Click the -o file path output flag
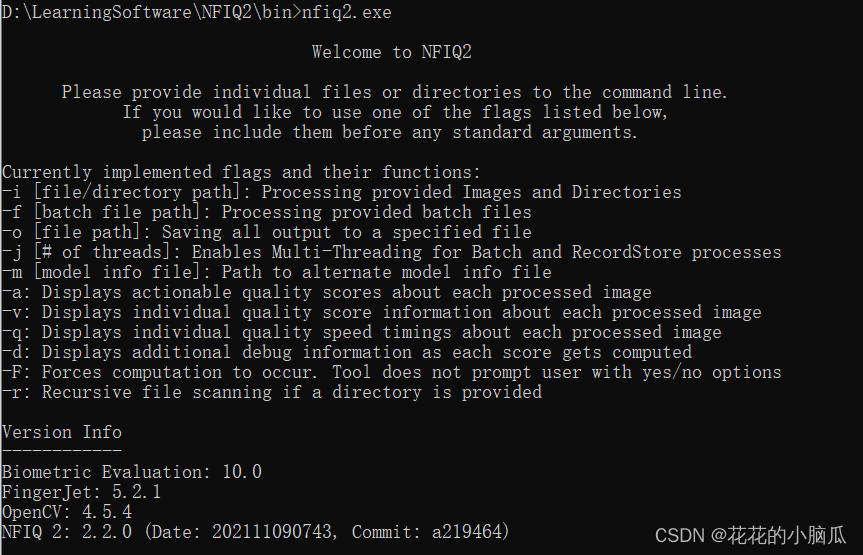The height and width of the screenshot is (555, 863). tap(267, 232)
